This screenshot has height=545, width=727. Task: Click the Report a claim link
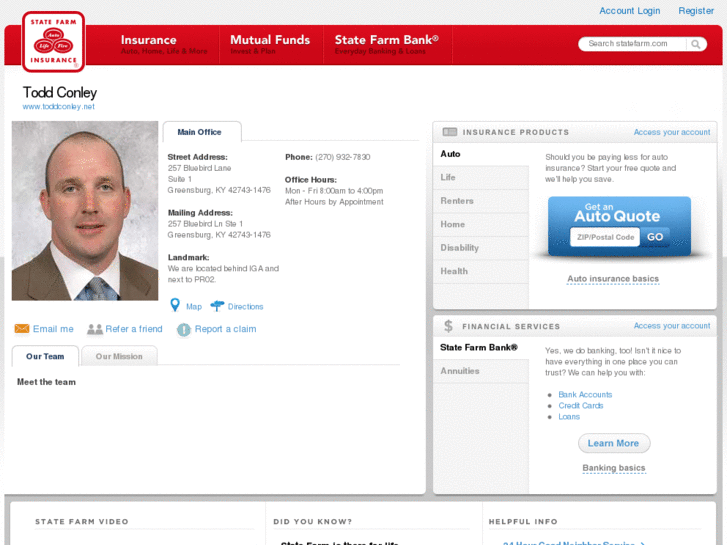tap(225, 329)
